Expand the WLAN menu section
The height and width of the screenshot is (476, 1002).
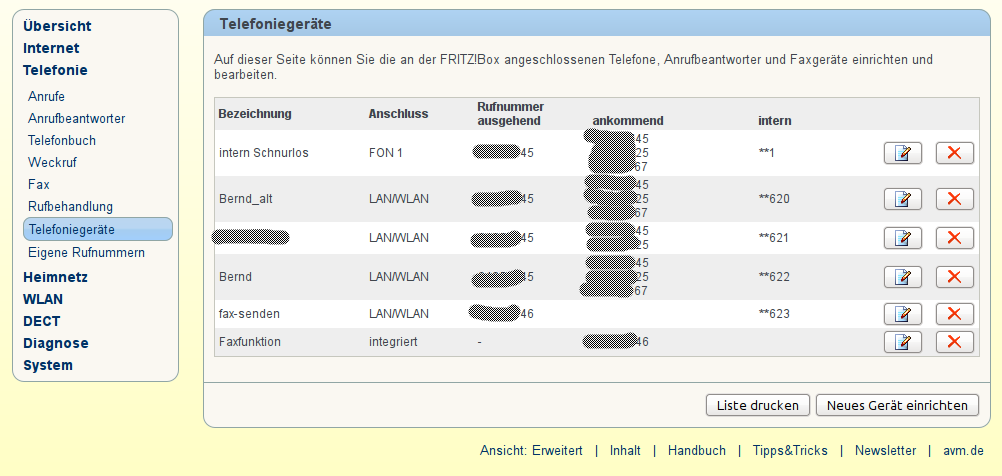43,299
